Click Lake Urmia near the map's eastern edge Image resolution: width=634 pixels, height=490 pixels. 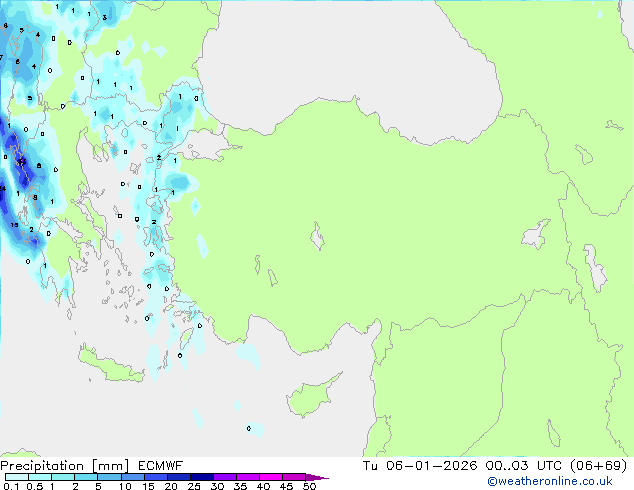[x=596, y=265]
